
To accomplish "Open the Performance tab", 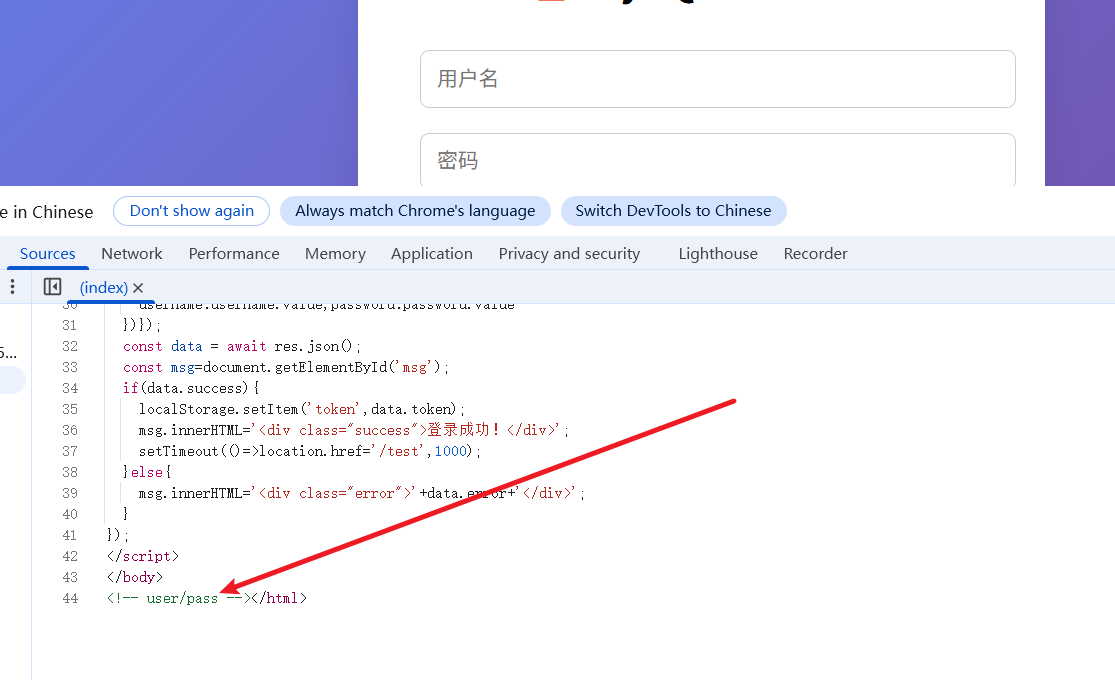I will (x=234, y=254).
